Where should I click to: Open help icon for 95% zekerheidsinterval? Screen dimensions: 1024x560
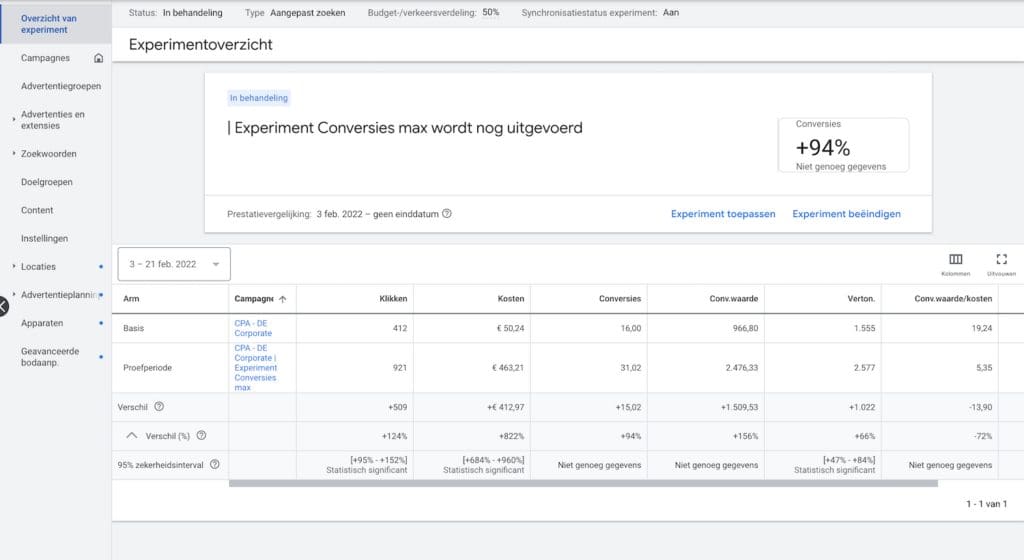pos(214,465)
